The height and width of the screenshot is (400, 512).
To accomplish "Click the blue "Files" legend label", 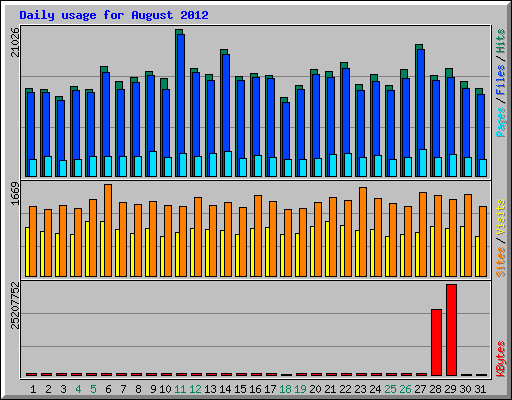I will tap(501, 80).
